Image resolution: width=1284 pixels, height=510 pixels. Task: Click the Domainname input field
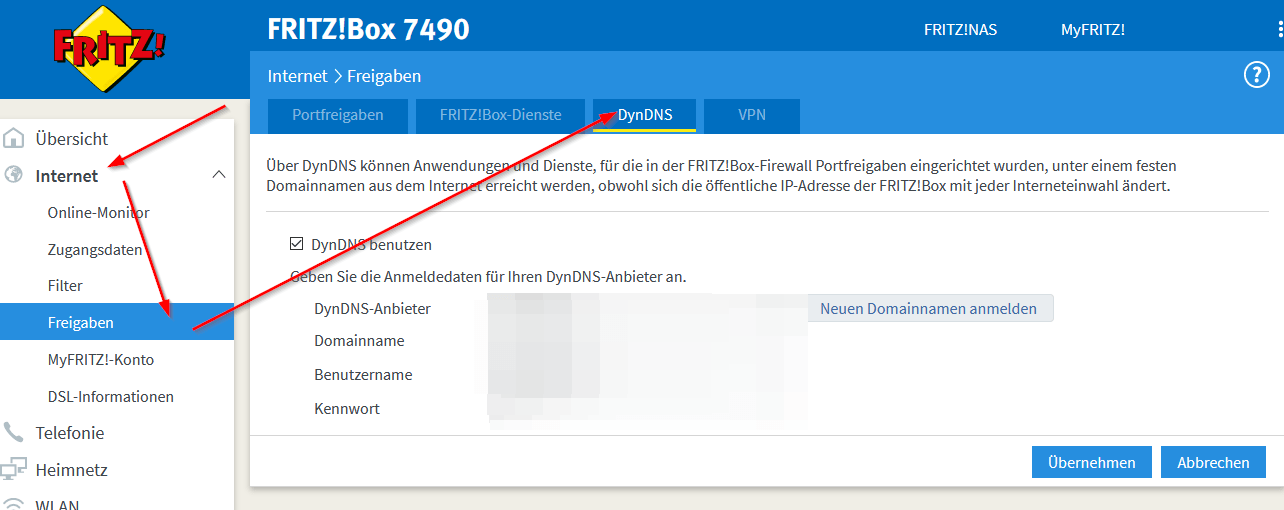point(647,341)
